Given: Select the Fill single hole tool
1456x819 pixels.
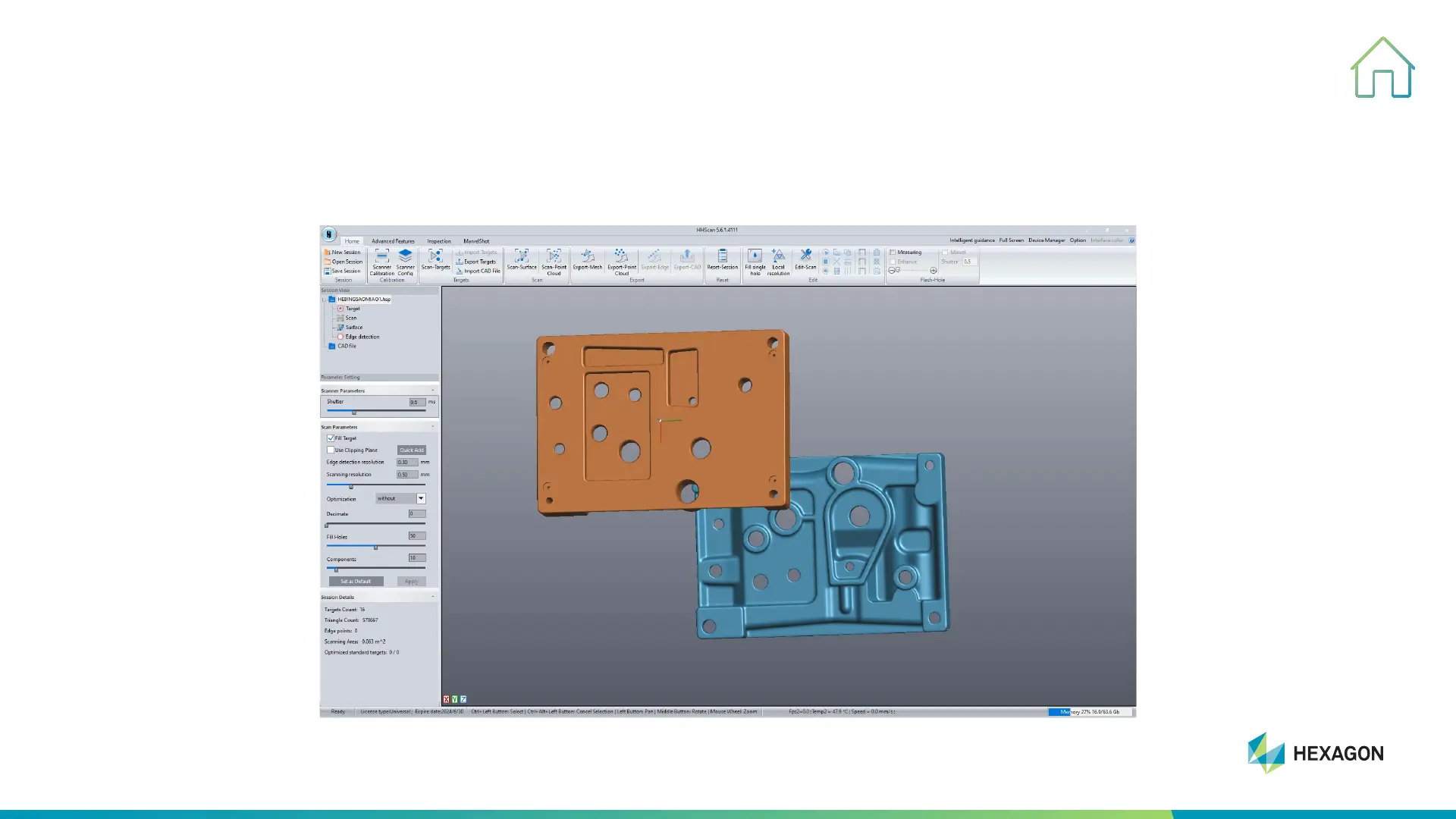Looking at the screenshot, I should (755, 257).
